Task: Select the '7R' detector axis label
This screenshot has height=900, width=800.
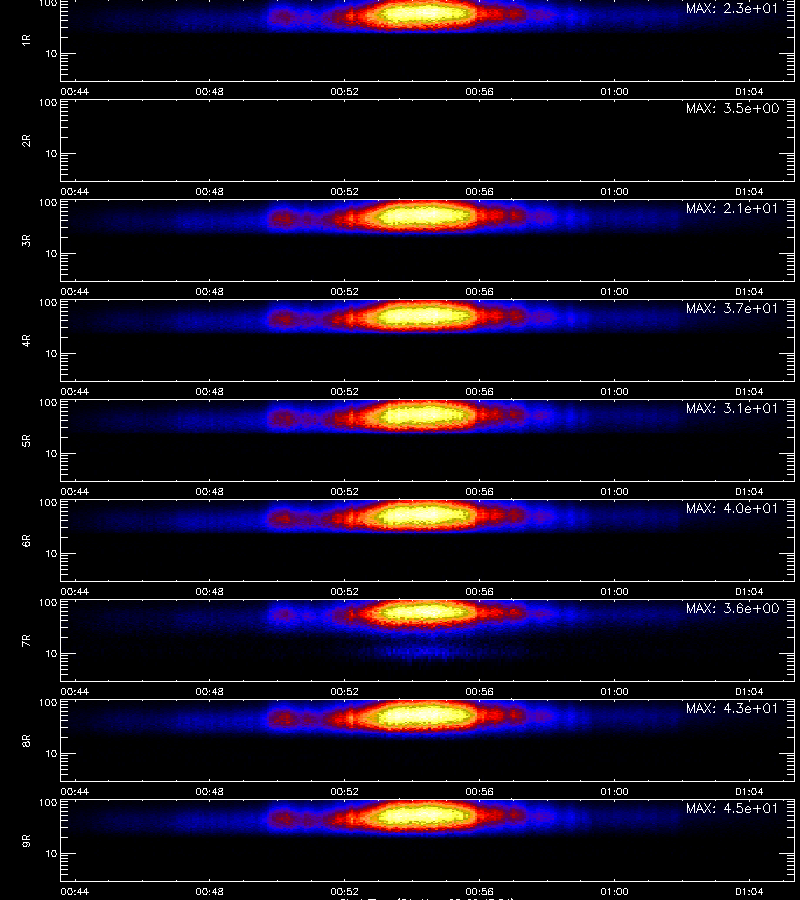Action: (x=26, y=641)
